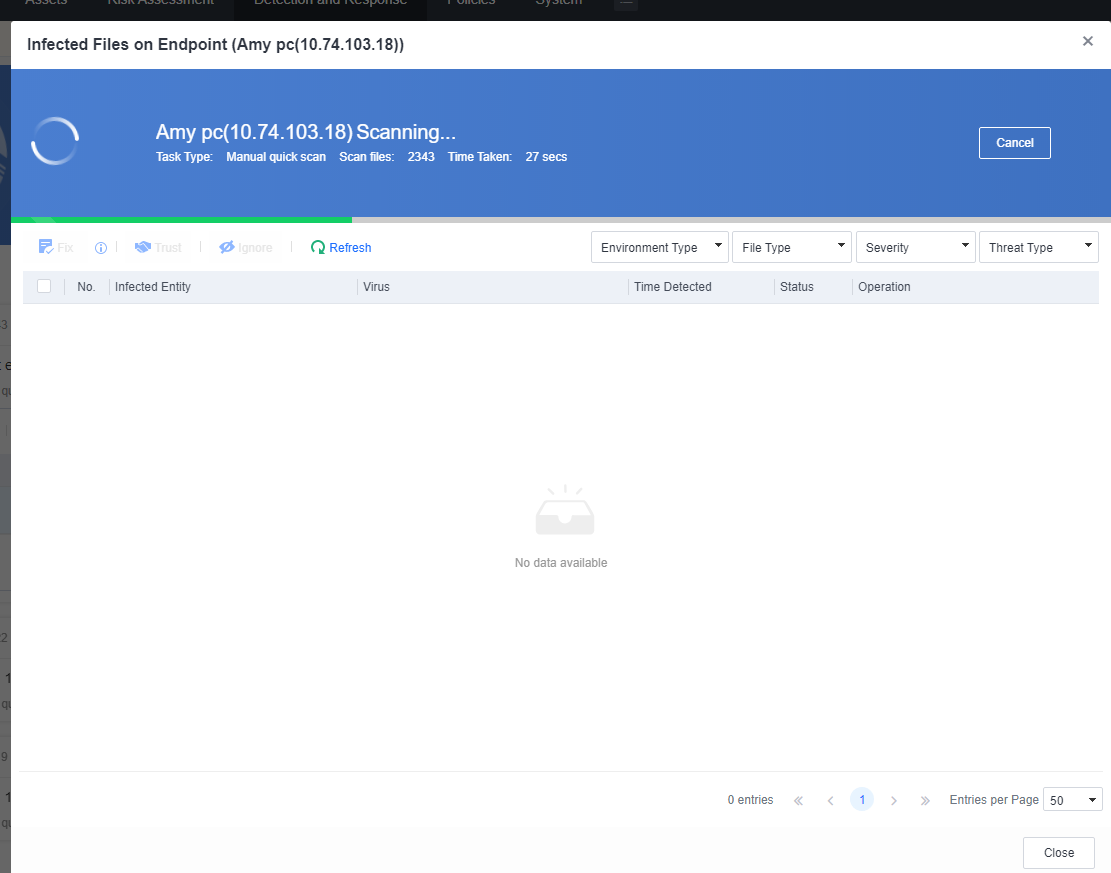Click the Trust handshake icon
1111x873 pixels.
point(143,247)
